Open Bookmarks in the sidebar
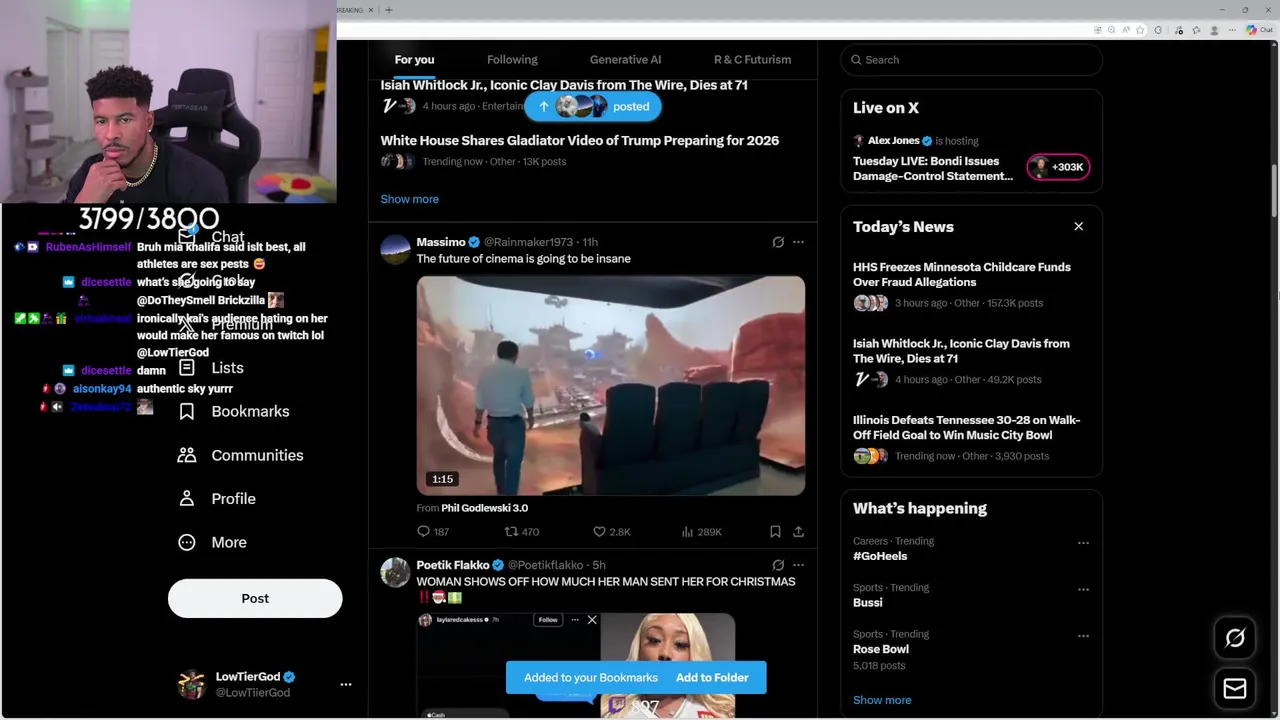 pyautogui.click(x=233, y=412)
